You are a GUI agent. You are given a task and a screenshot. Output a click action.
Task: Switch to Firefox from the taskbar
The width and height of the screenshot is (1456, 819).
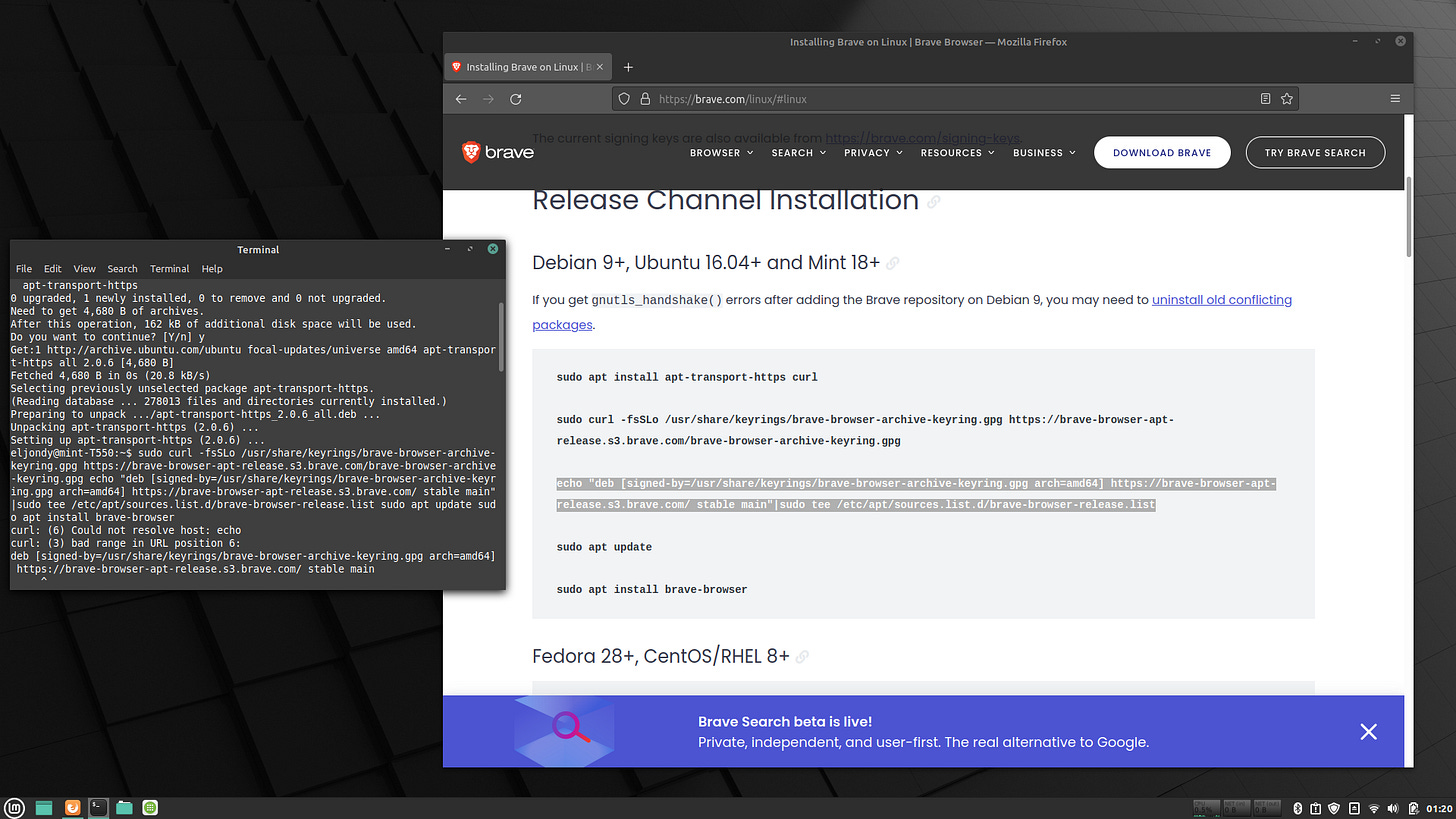pyautogui.click(x=72, y=807)
